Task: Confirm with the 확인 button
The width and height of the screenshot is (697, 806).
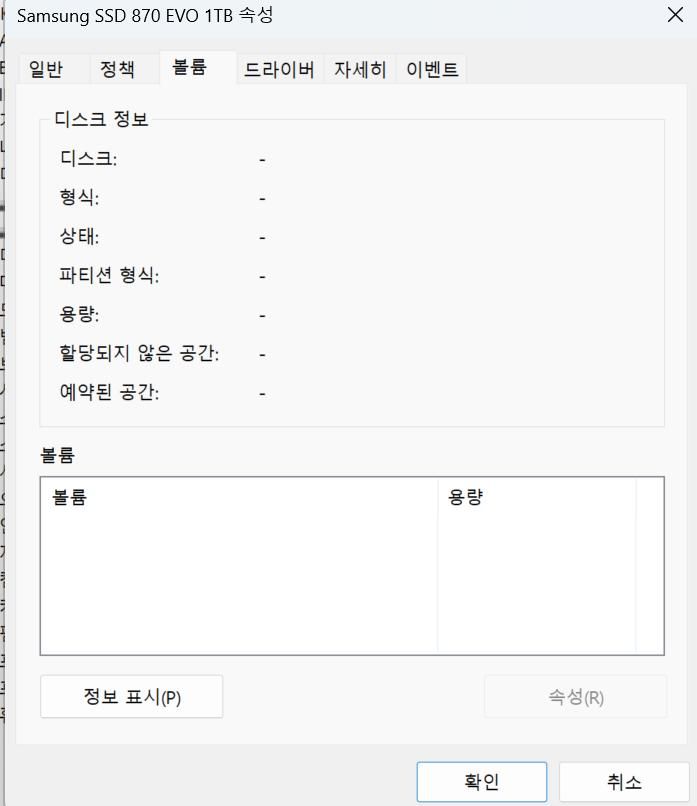Action: (x=481, y=782)
